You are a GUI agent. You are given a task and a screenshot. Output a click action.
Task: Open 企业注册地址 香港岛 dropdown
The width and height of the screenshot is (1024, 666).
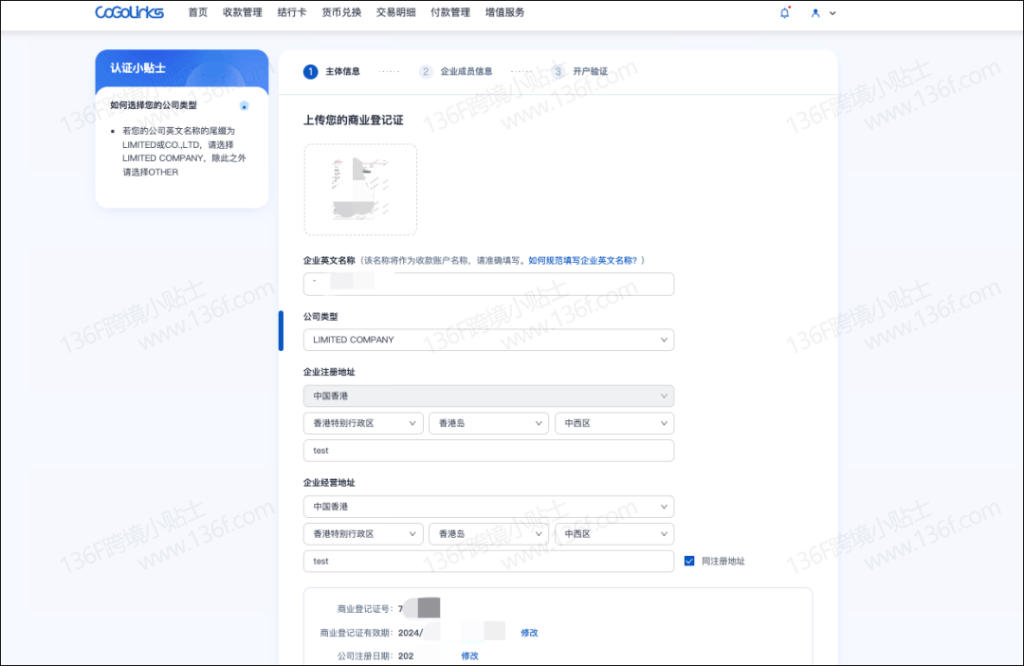(x=488, y=423)
